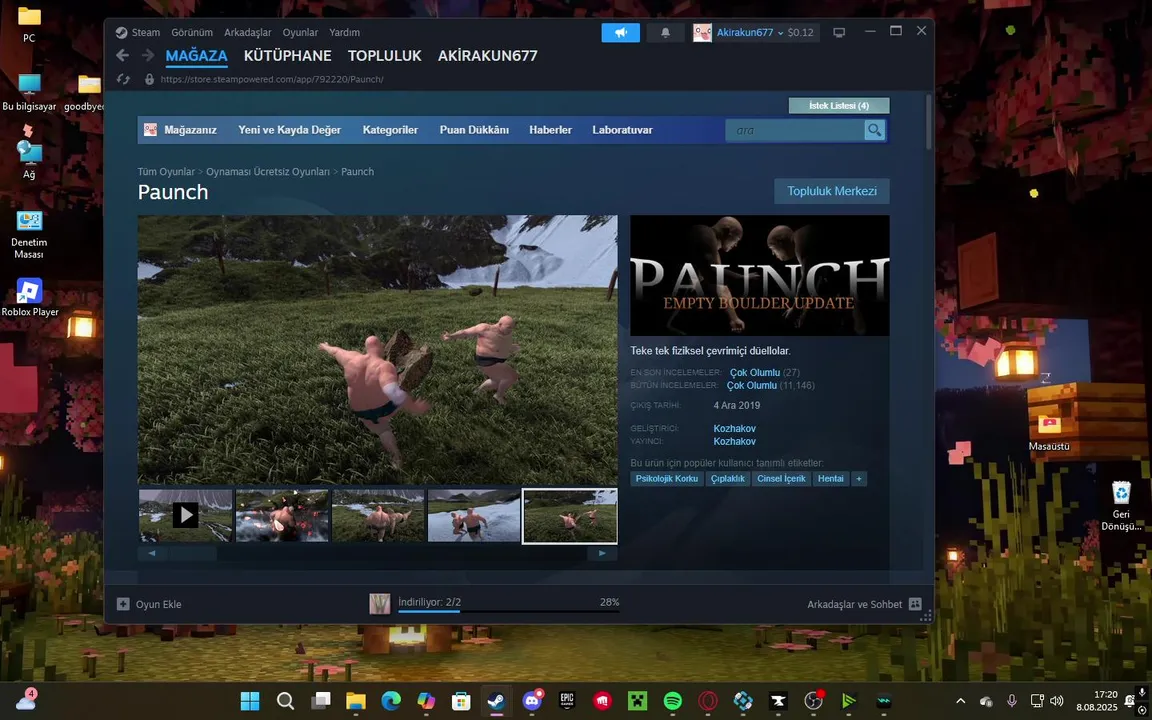This screenshot has height=720, width=1152.
Task: Open the Arkadaşlar ve Sohbet friends icon
Action: (x=915, y=604)
